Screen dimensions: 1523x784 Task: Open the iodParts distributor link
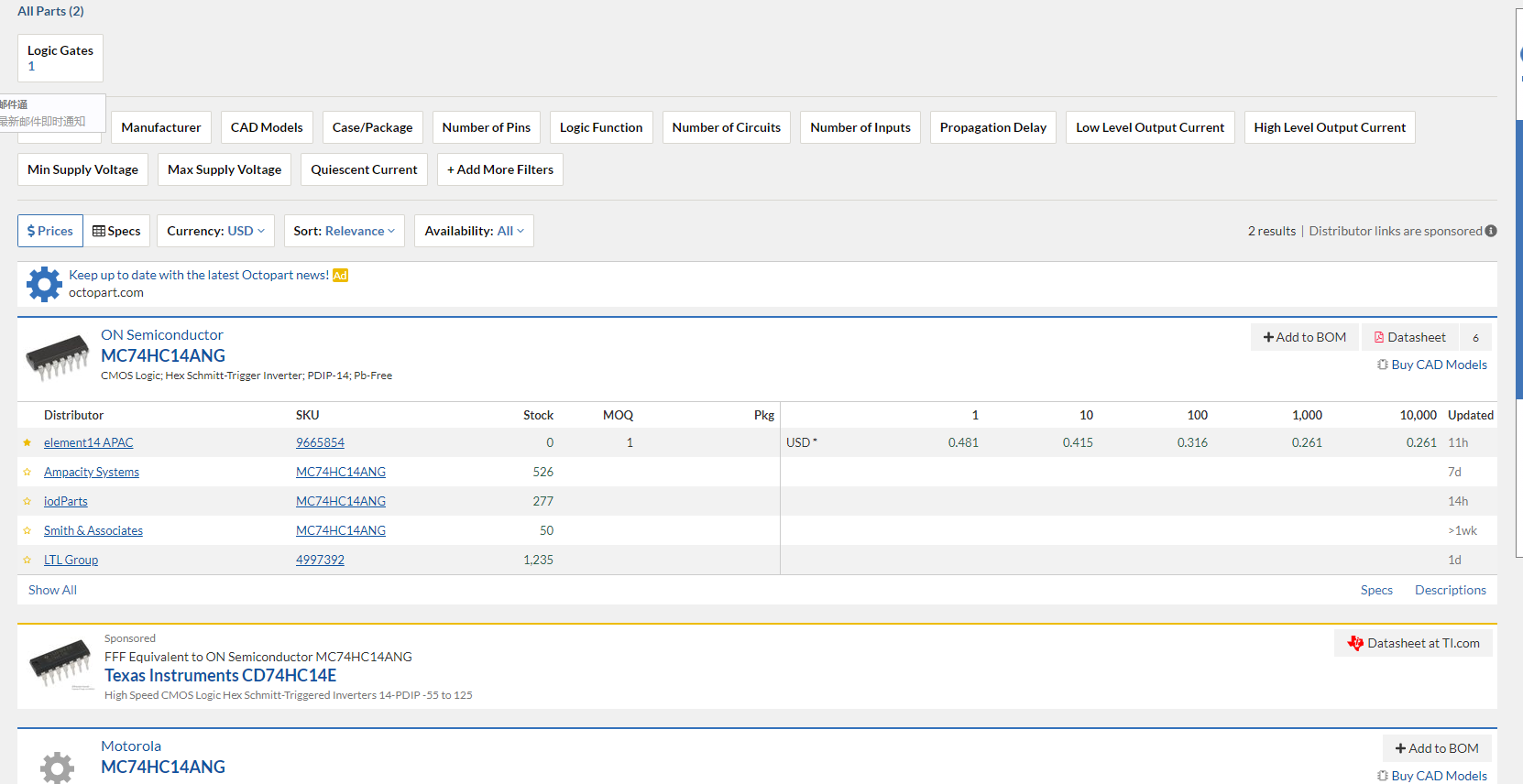[x=66, y=501]
